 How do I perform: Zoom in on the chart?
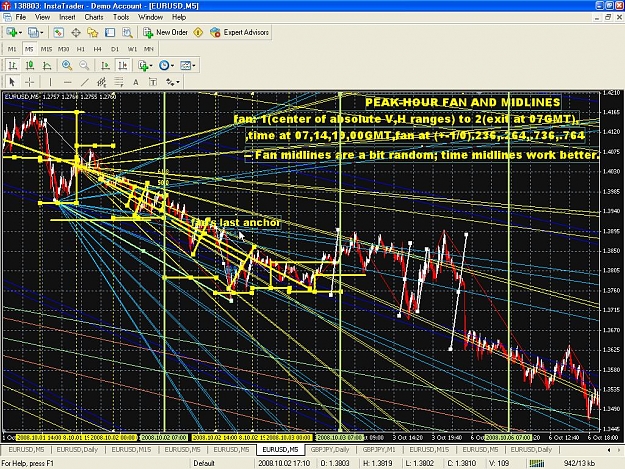67,65
